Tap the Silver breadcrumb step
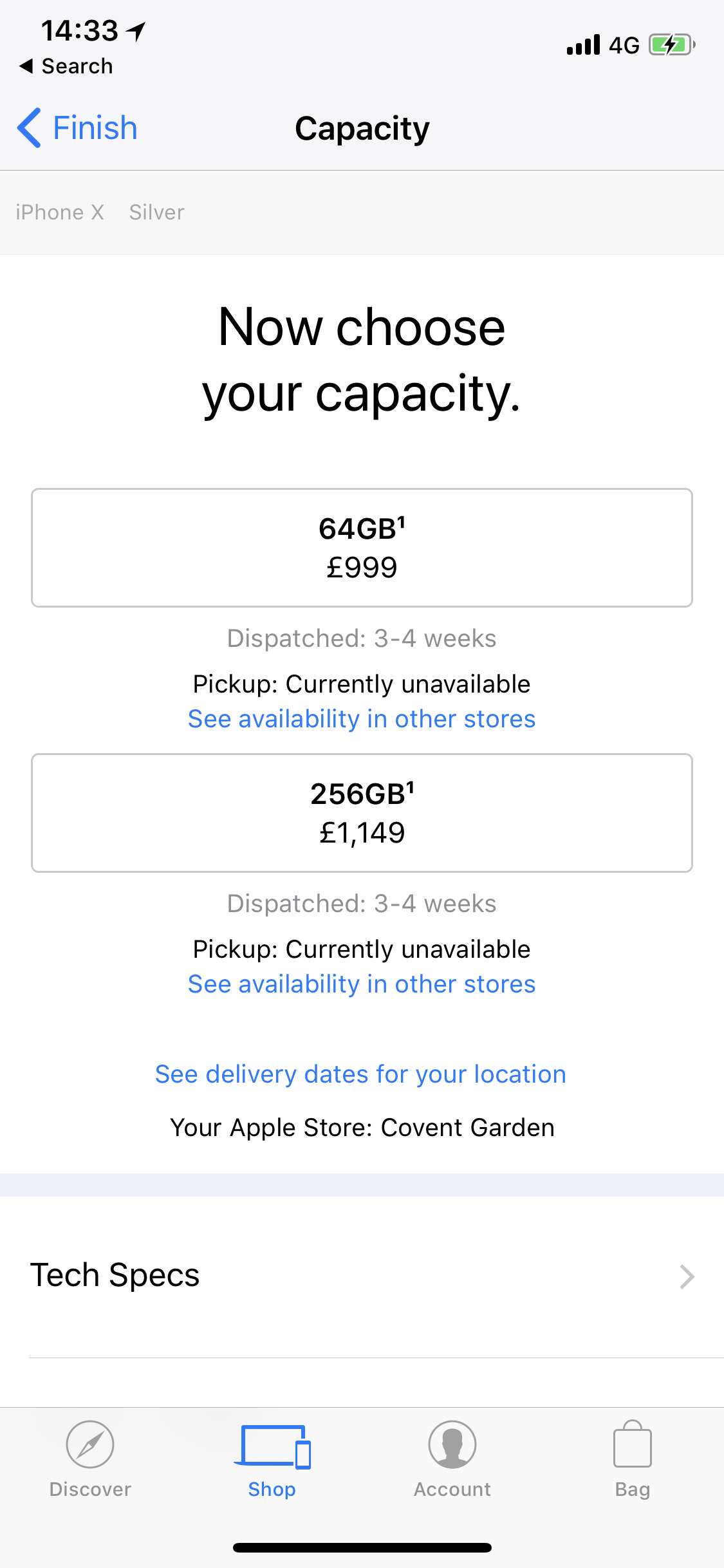 tap(156, 212)
